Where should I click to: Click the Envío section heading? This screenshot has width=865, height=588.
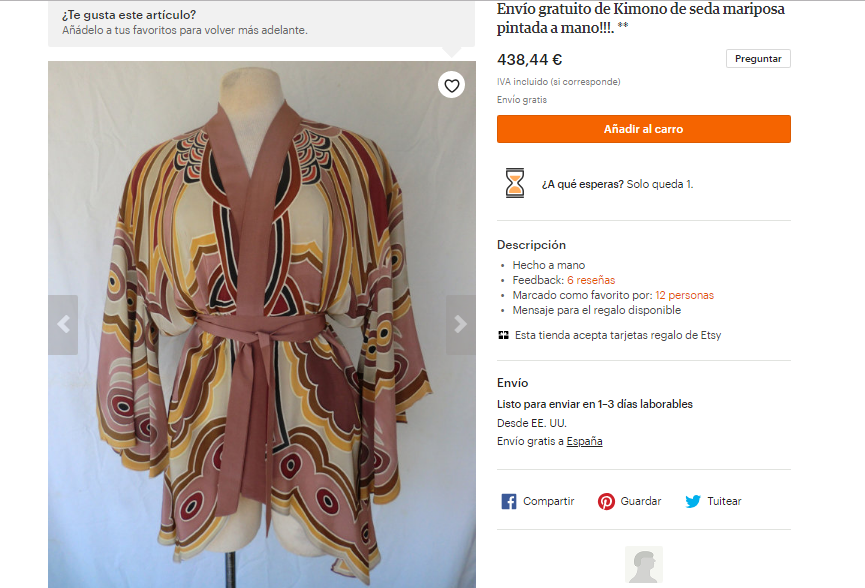click(512, 383)
